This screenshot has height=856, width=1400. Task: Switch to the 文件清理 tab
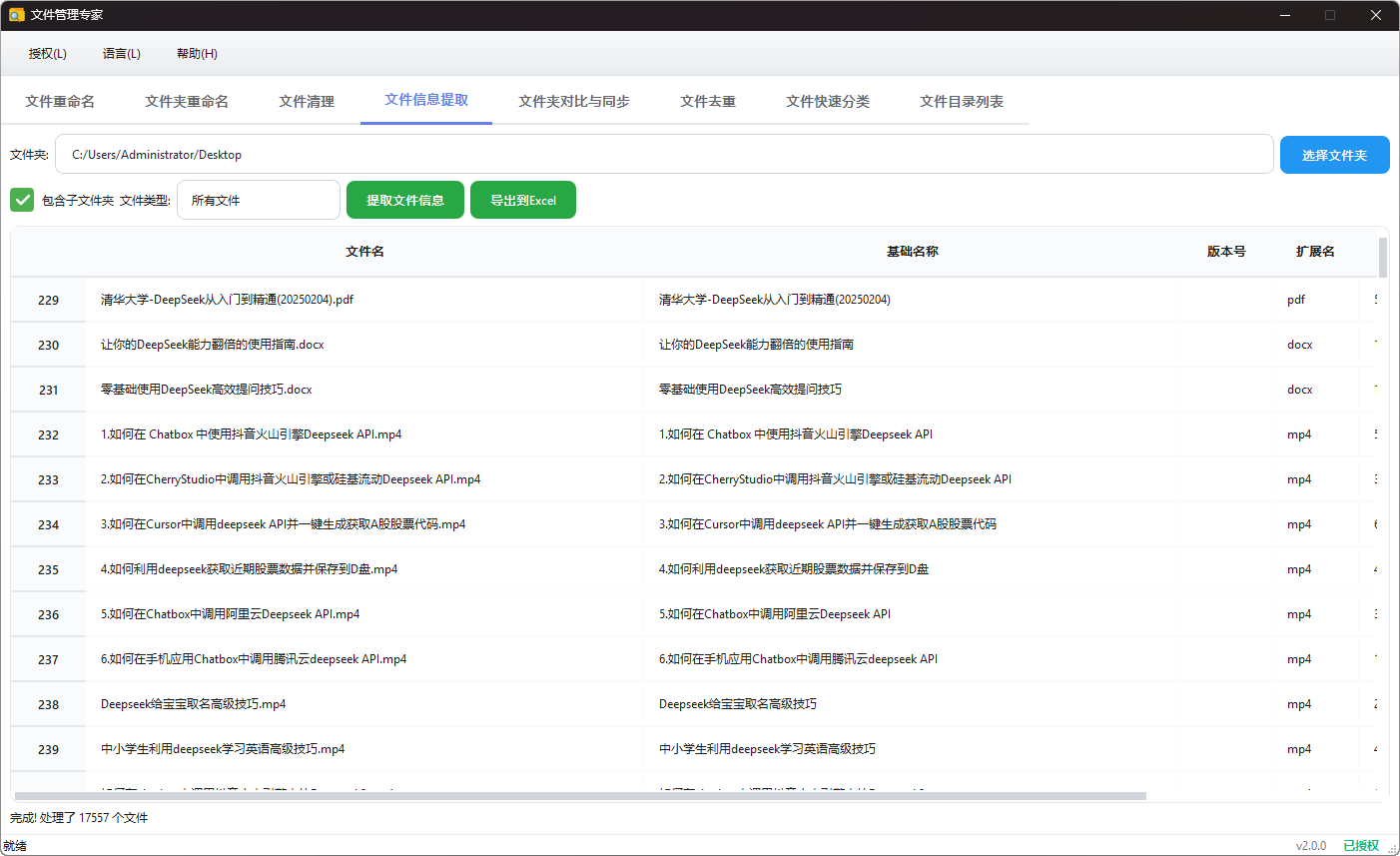tap(307, 101)
